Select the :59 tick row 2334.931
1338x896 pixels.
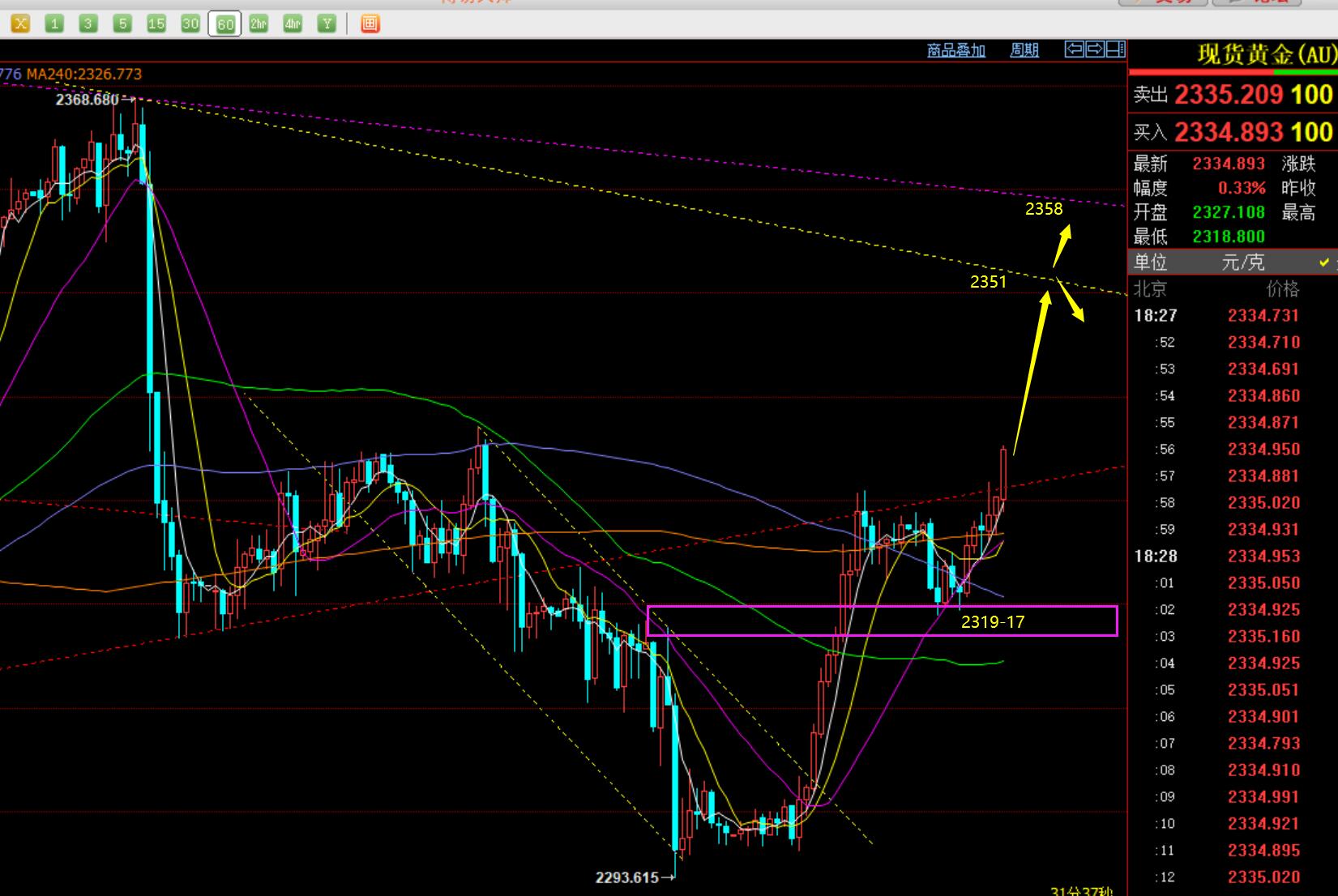click(1233, 529)
